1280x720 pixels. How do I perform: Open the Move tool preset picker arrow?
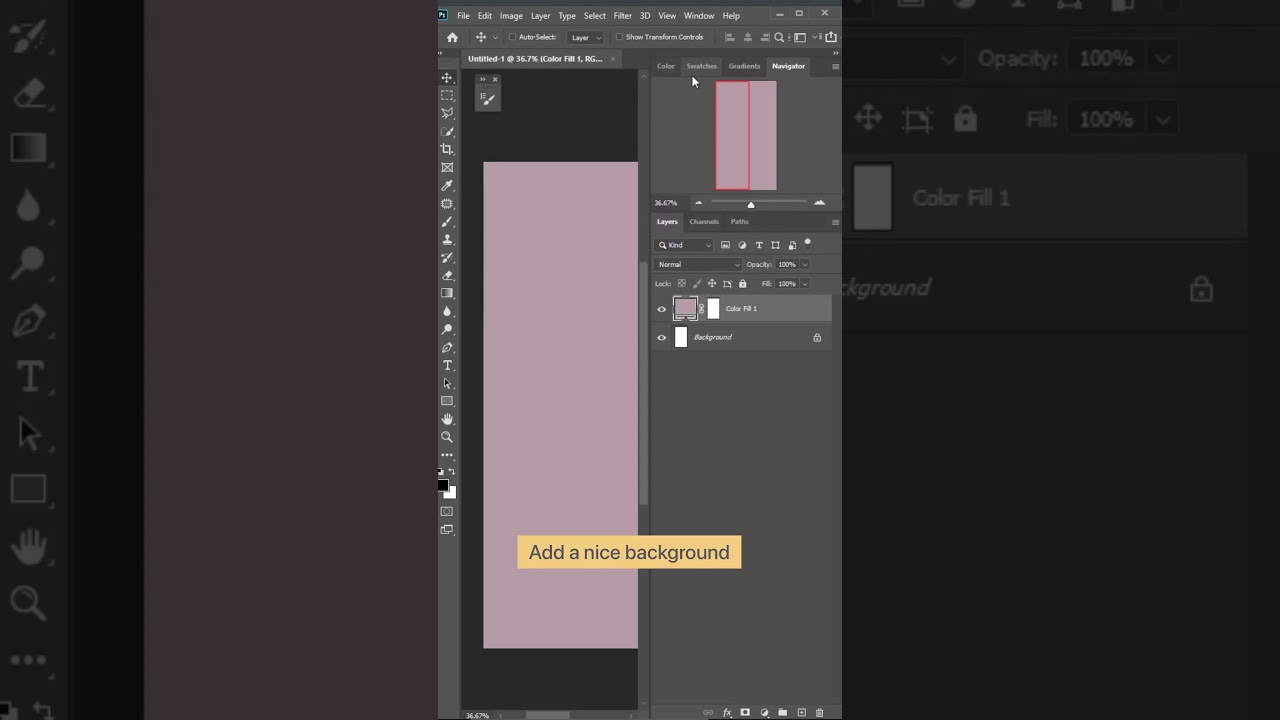[495, 37]
